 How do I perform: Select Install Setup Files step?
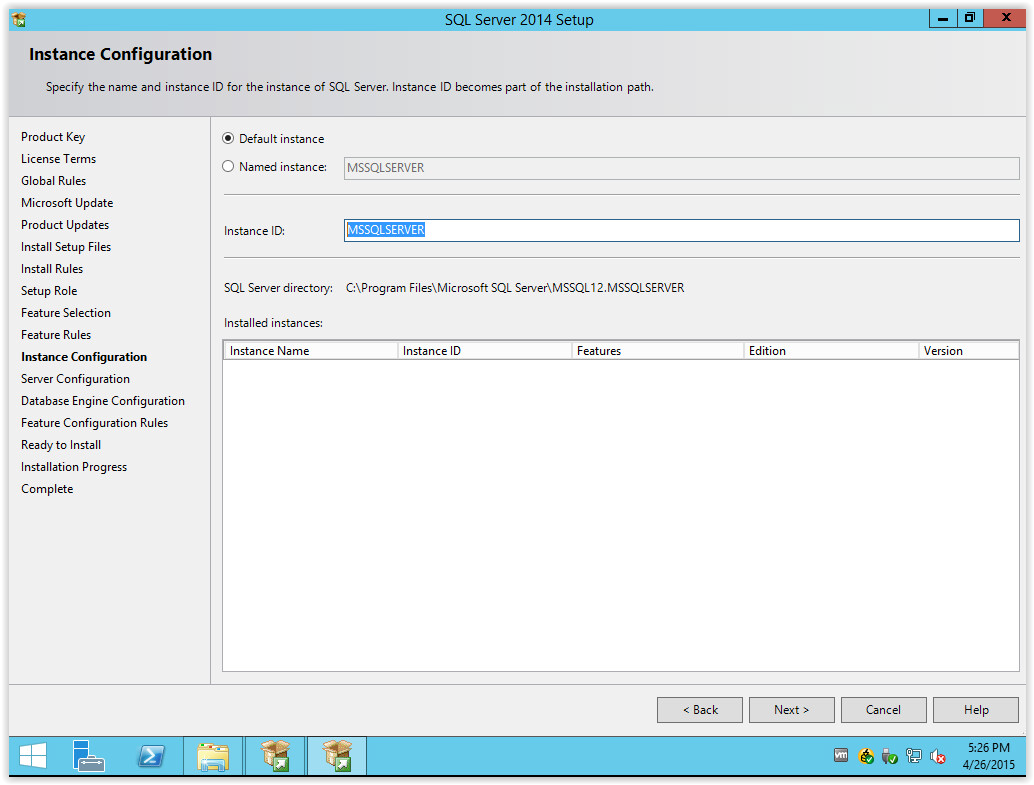pyautogui.click(x=66, y=247)
